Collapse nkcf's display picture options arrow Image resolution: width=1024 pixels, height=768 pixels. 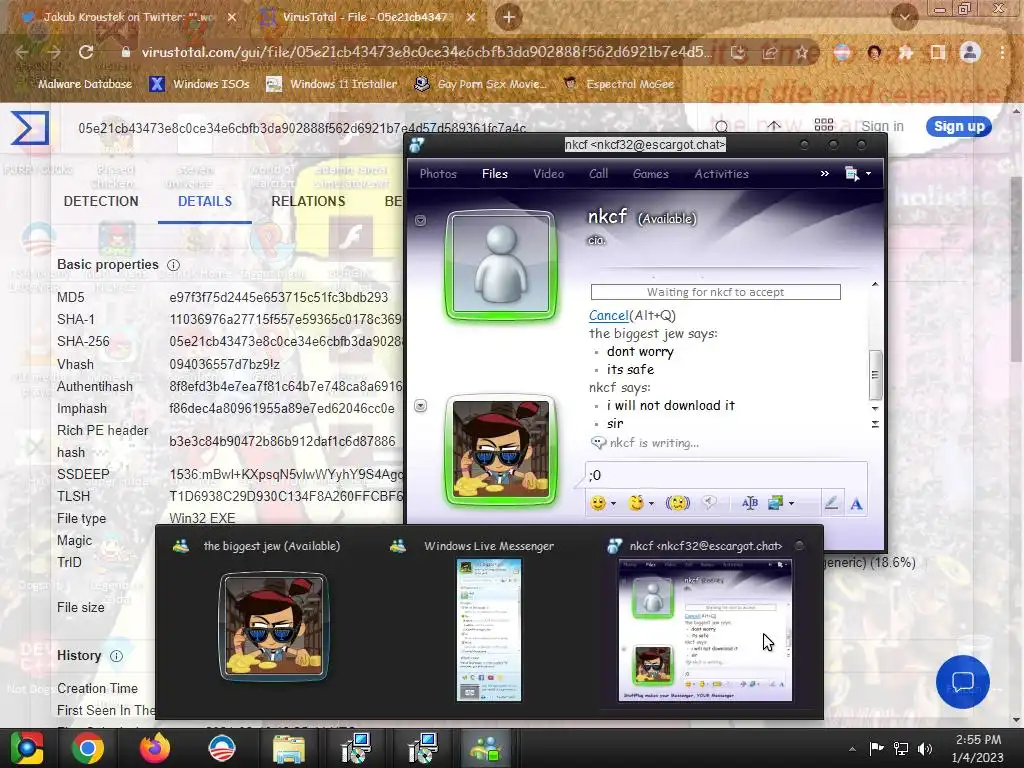[421, 221]
